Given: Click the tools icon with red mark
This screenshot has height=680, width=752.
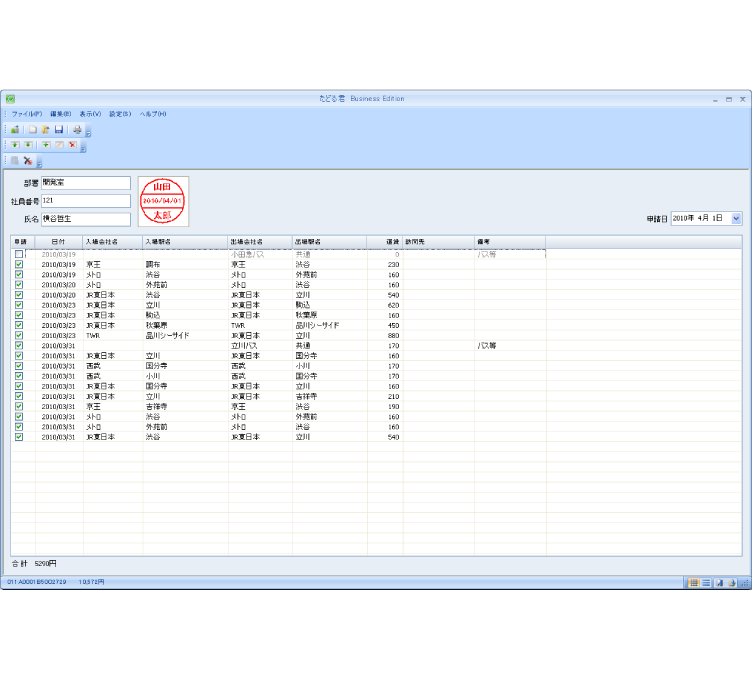Looking at the screenshot, I should [x=28, y=161].
